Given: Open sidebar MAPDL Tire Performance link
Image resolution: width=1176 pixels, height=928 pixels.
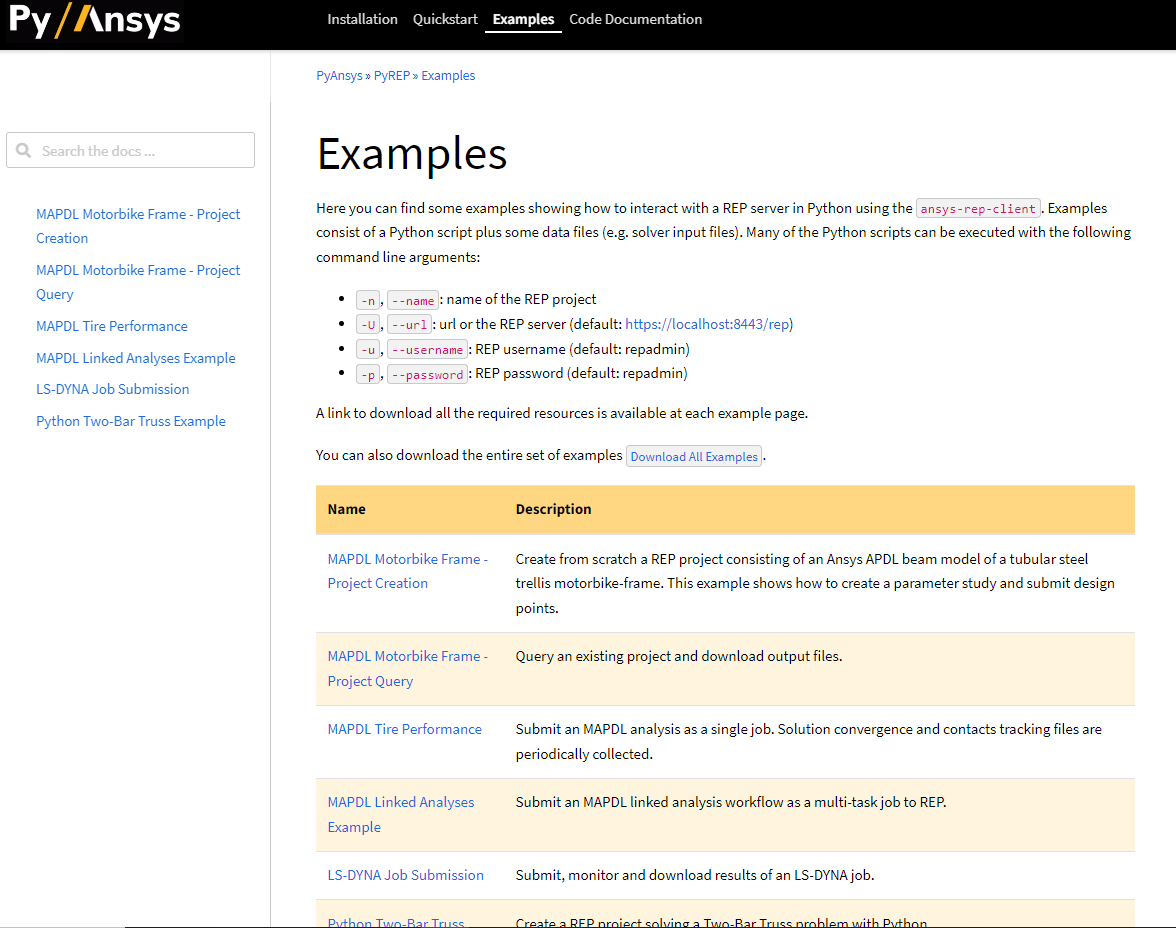Looking at the screenshot, I should 112,326.
